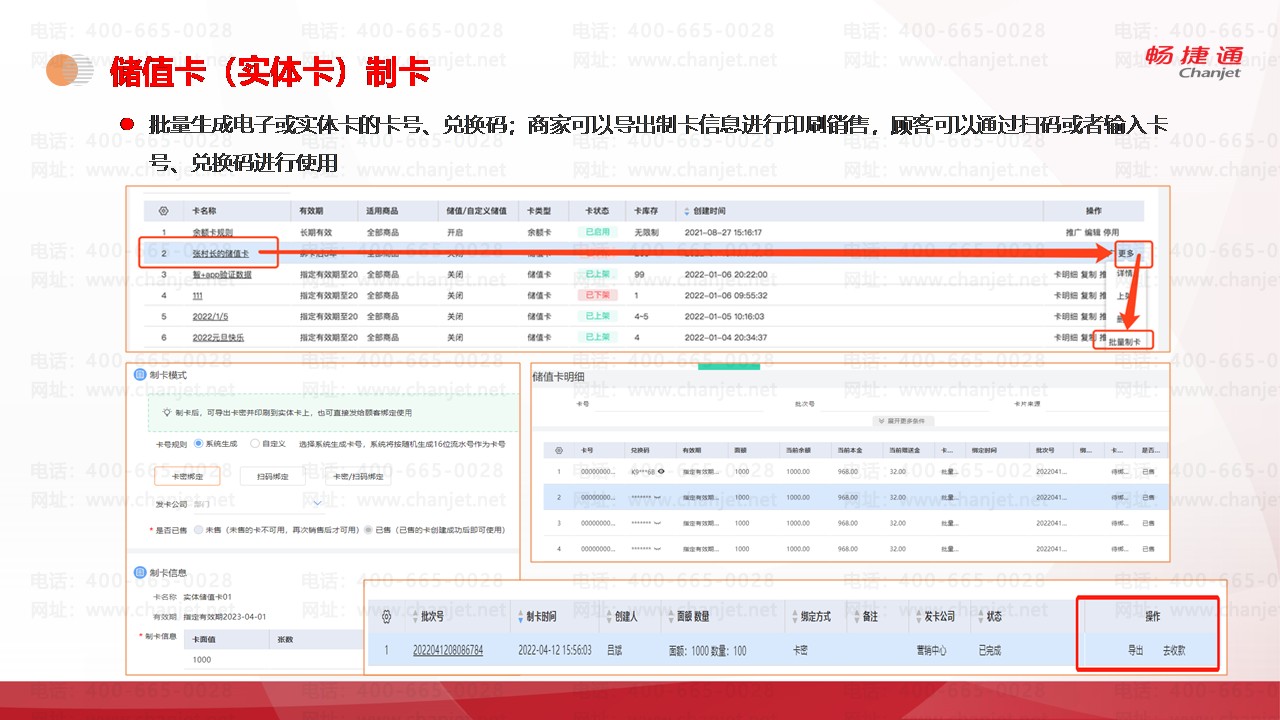Image resolution: width=1280 pixels, height=720 pixels.
Task: Choose 已售 for 是否已售
Action: [x=367, y=529]
